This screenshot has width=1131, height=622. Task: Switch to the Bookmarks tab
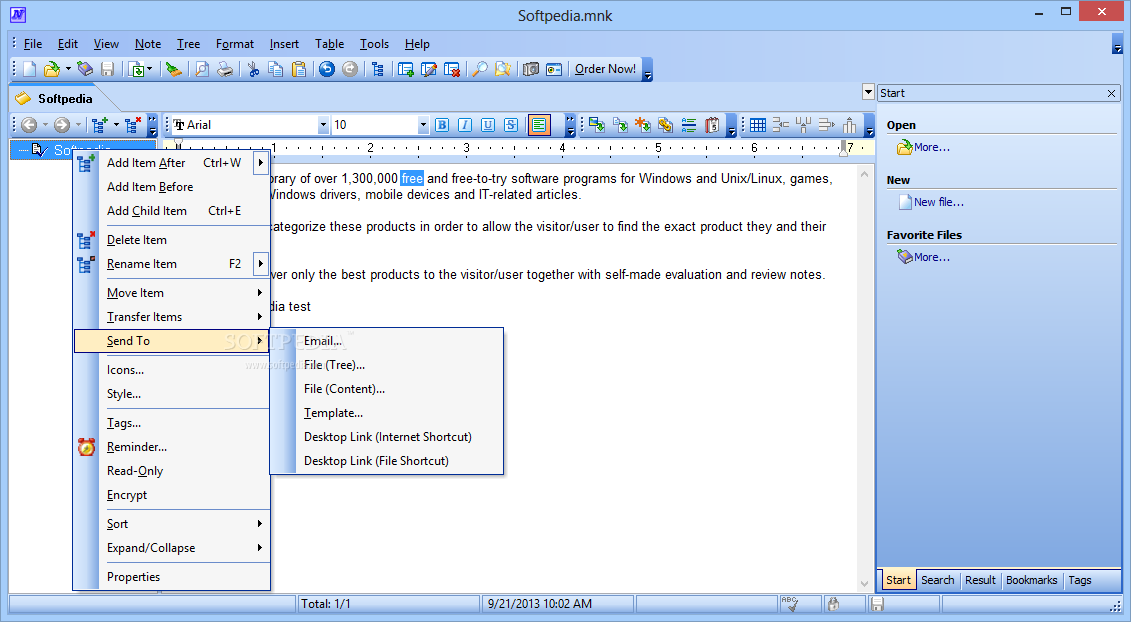pyautogui.click(x=1031, y=580)
